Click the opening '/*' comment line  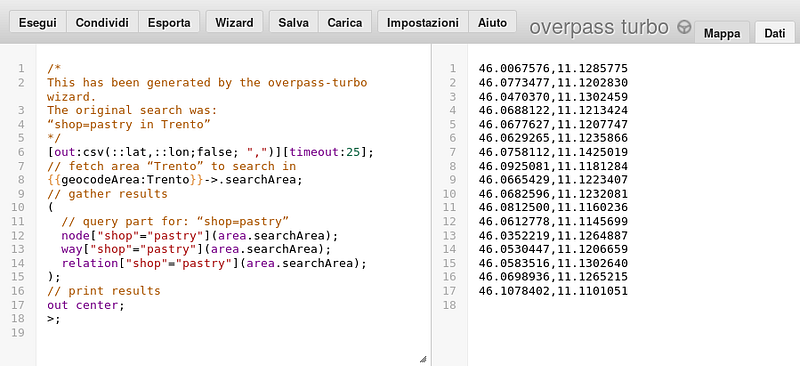point(54,68)
